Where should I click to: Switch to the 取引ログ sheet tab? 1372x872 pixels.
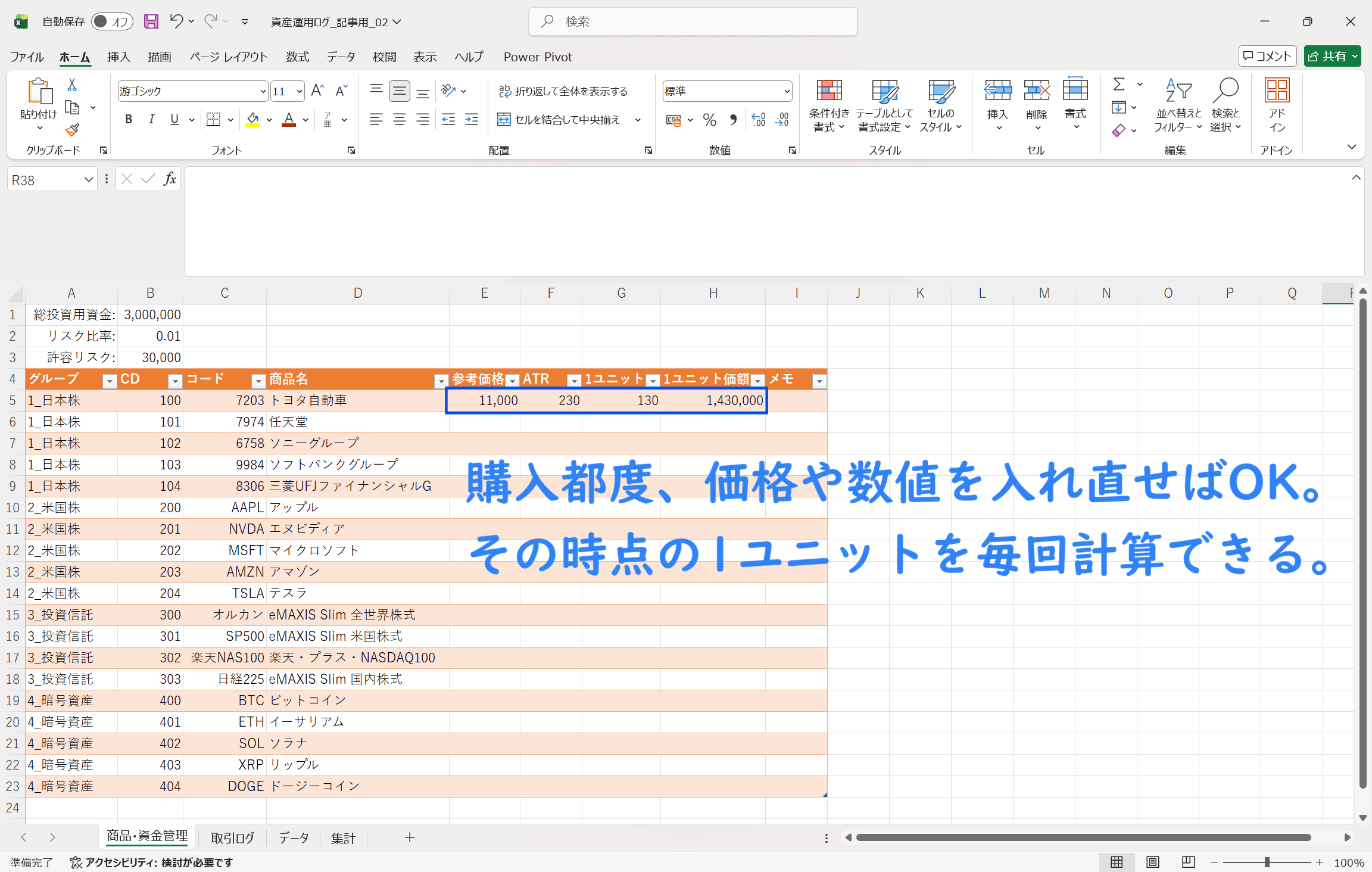click(x=232, y=838)
